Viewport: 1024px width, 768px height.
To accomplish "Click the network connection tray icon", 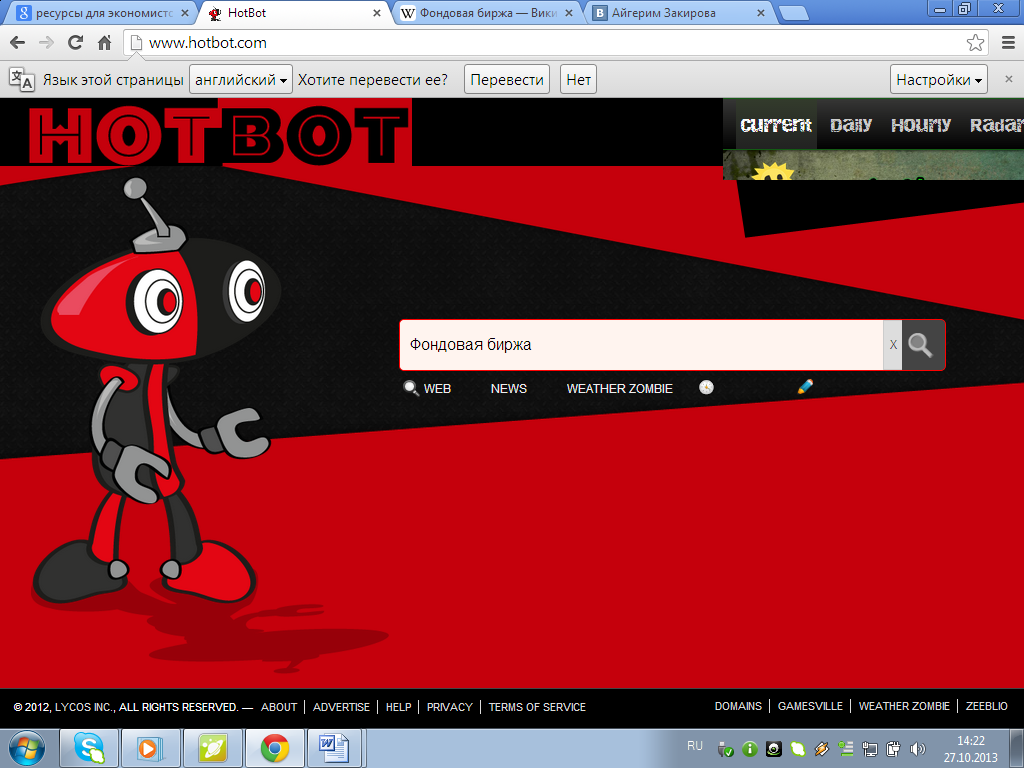I will (869, 749).
